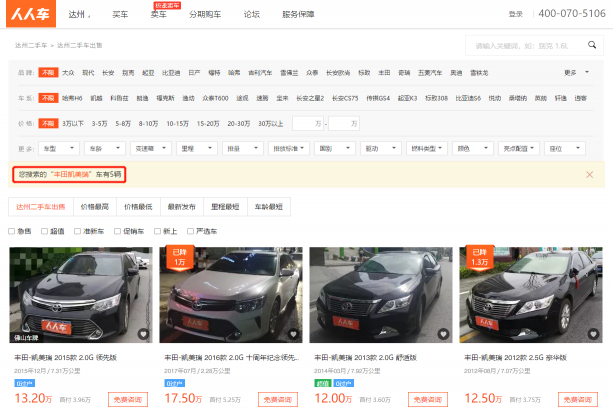Sort by 车龄最短 tab
Screen dimensions: 613x412
click(x=269, y=207)
